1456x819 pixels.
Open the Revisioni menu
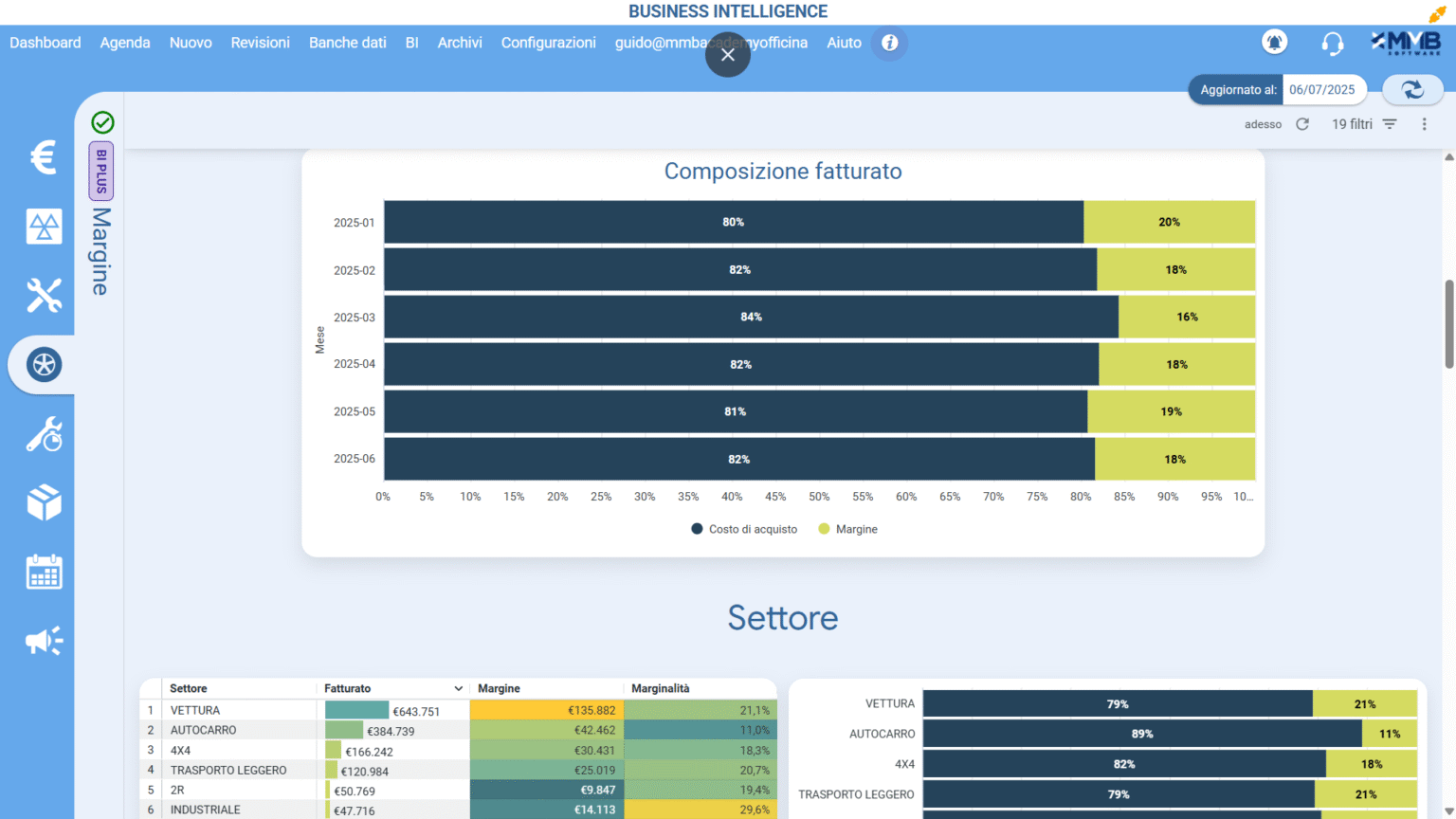[260, 43]
